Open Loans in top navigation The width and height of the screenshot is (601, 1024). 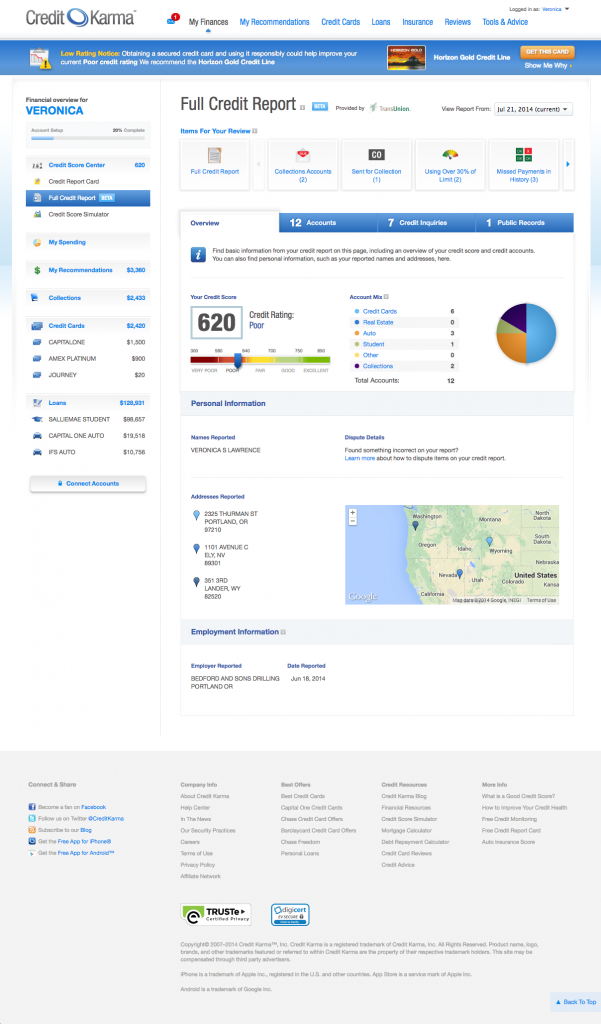click(x=381, y=22)
